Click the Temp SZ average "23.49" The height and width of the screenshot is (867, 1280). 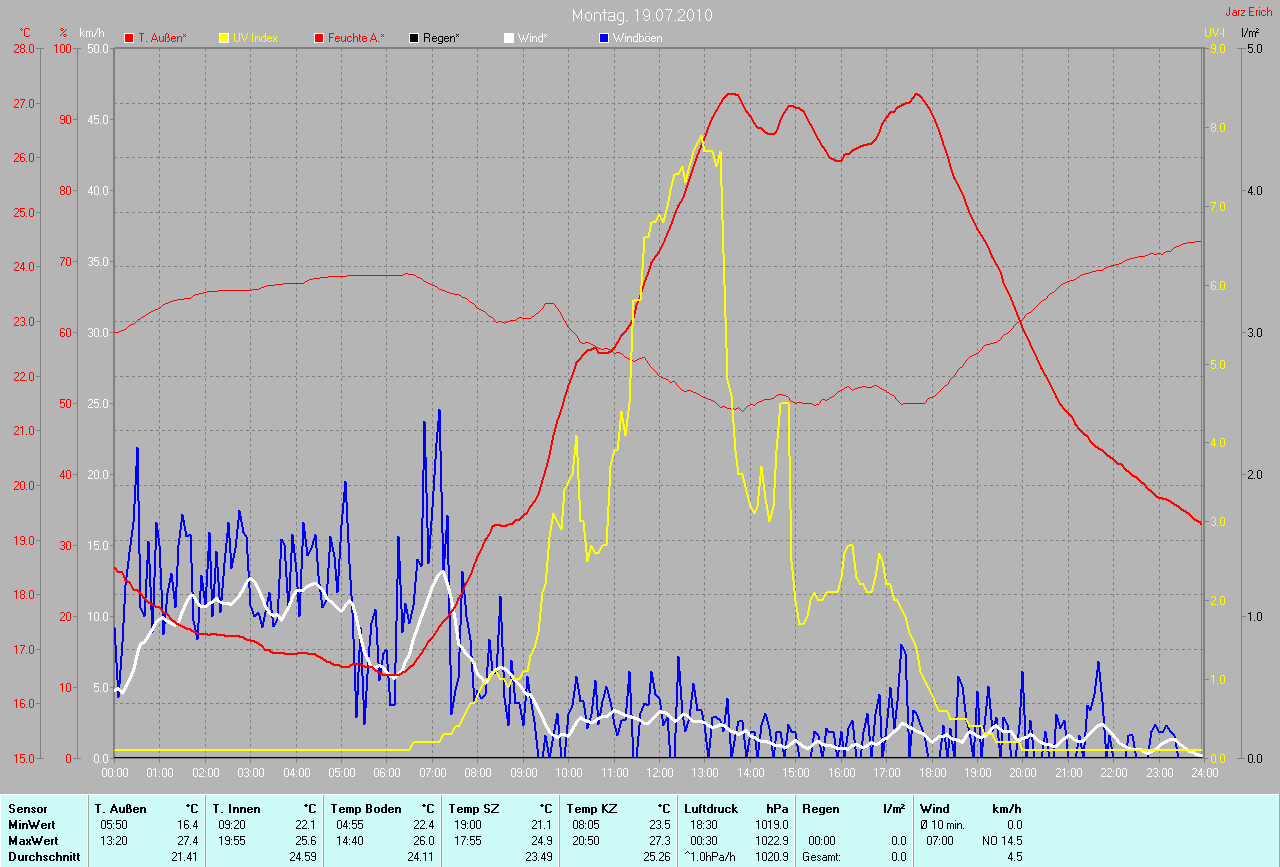pos(539,857)
